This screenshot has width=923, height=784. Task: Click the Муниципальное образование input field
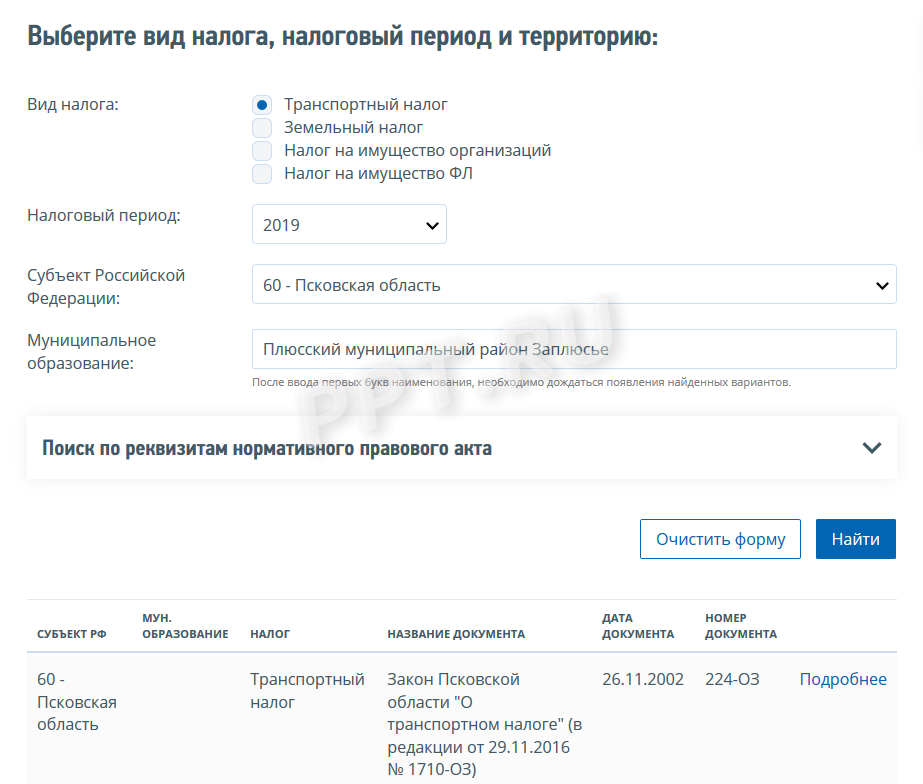[x=574, y=350]
